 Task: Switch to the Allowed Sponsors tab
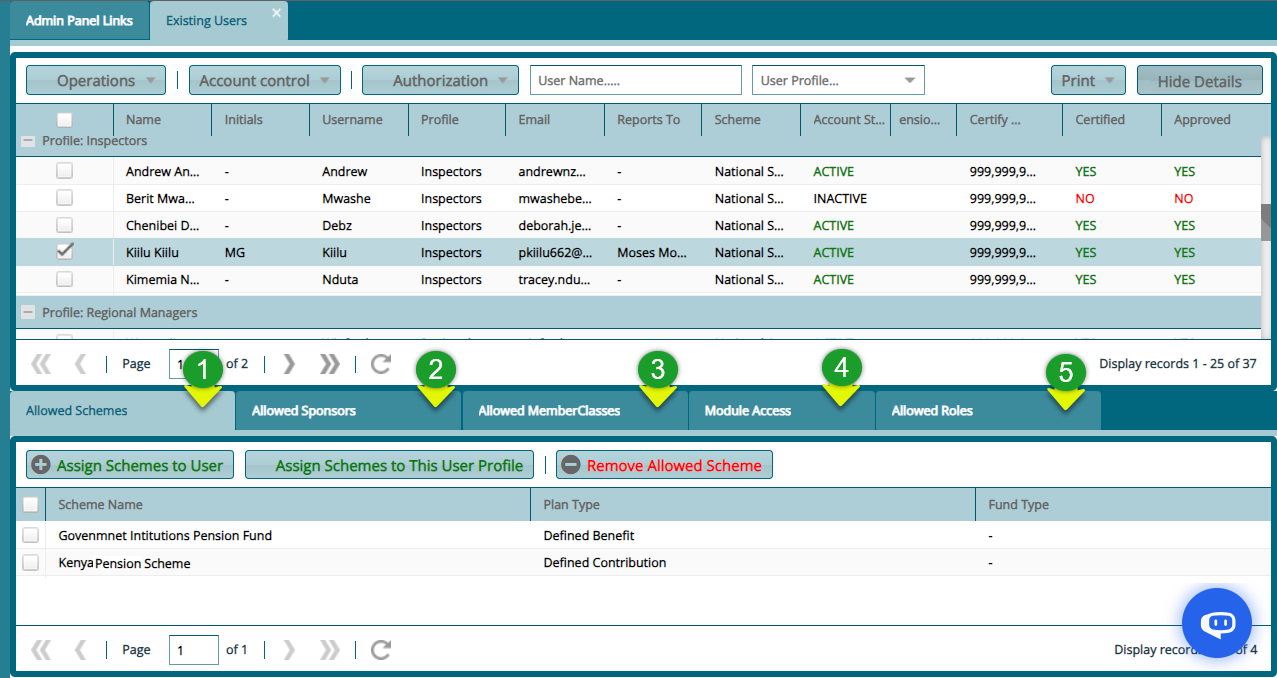tap(304, 411)
